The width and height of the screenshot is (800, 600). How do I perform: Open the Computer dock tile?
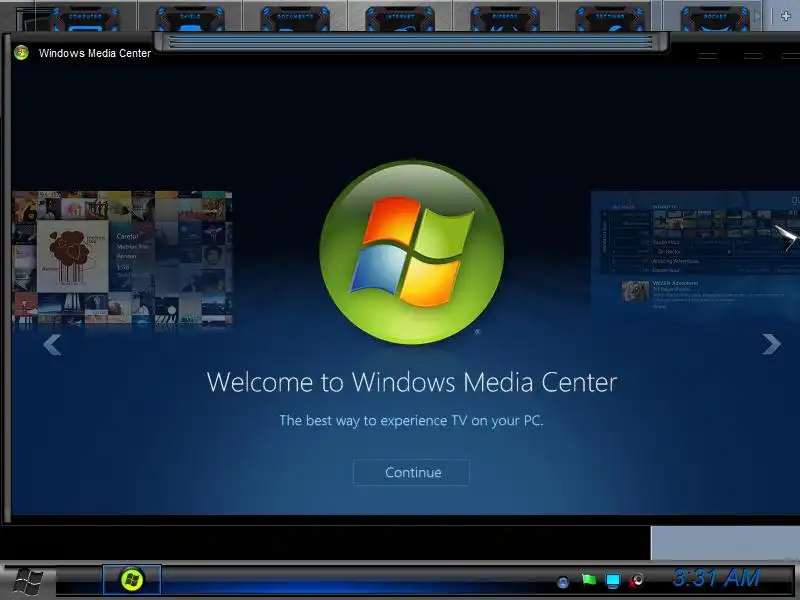[x=85, y=19]
